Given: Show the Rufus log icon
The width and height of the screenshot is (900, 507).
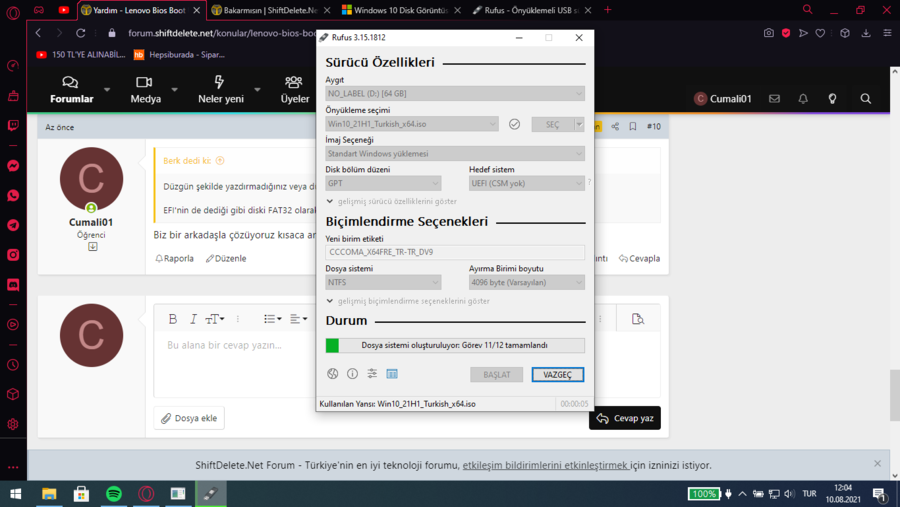Looking at the screenshot, I should [x=392, y=374].
